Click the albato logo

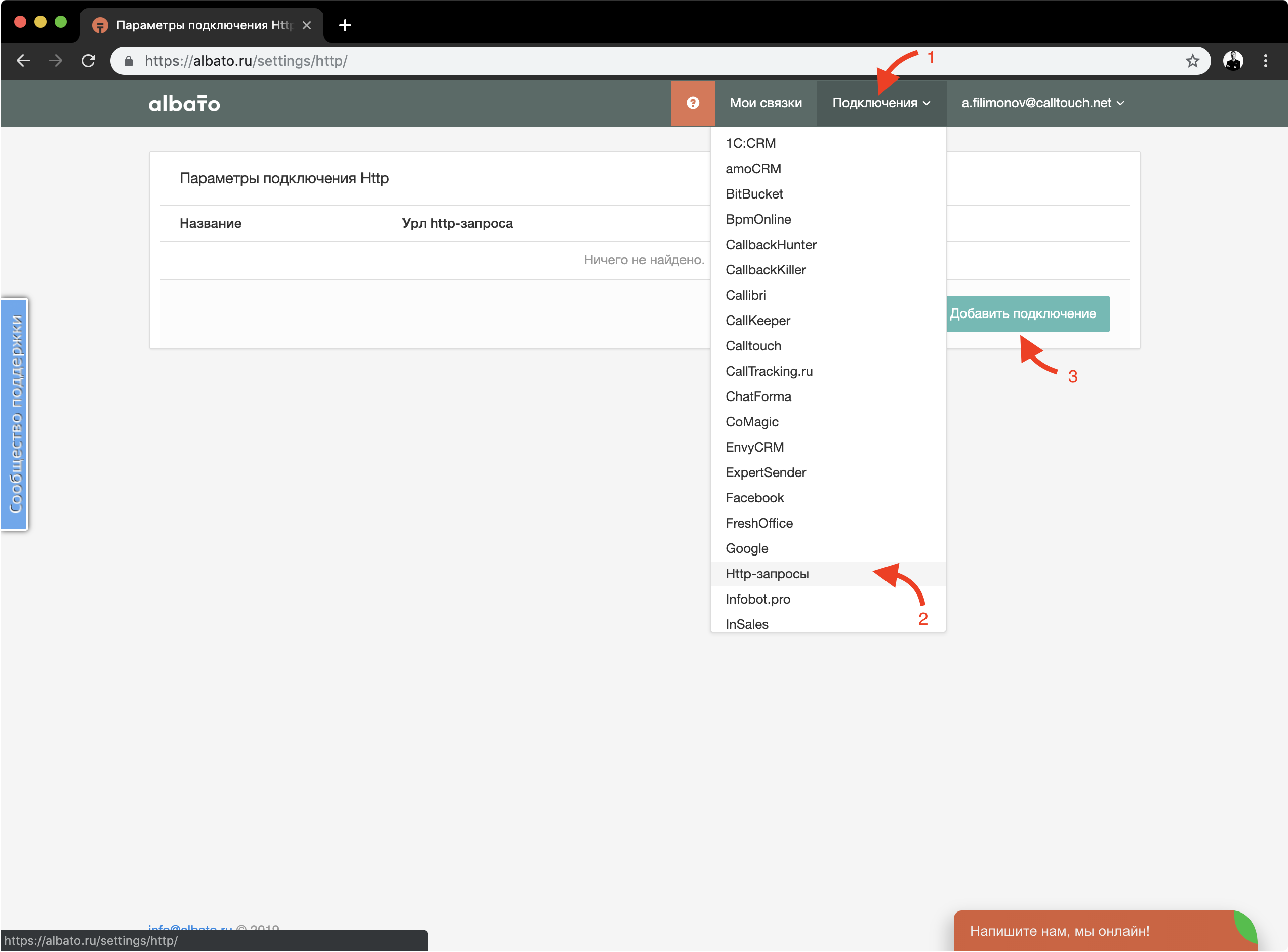[184, 104]
